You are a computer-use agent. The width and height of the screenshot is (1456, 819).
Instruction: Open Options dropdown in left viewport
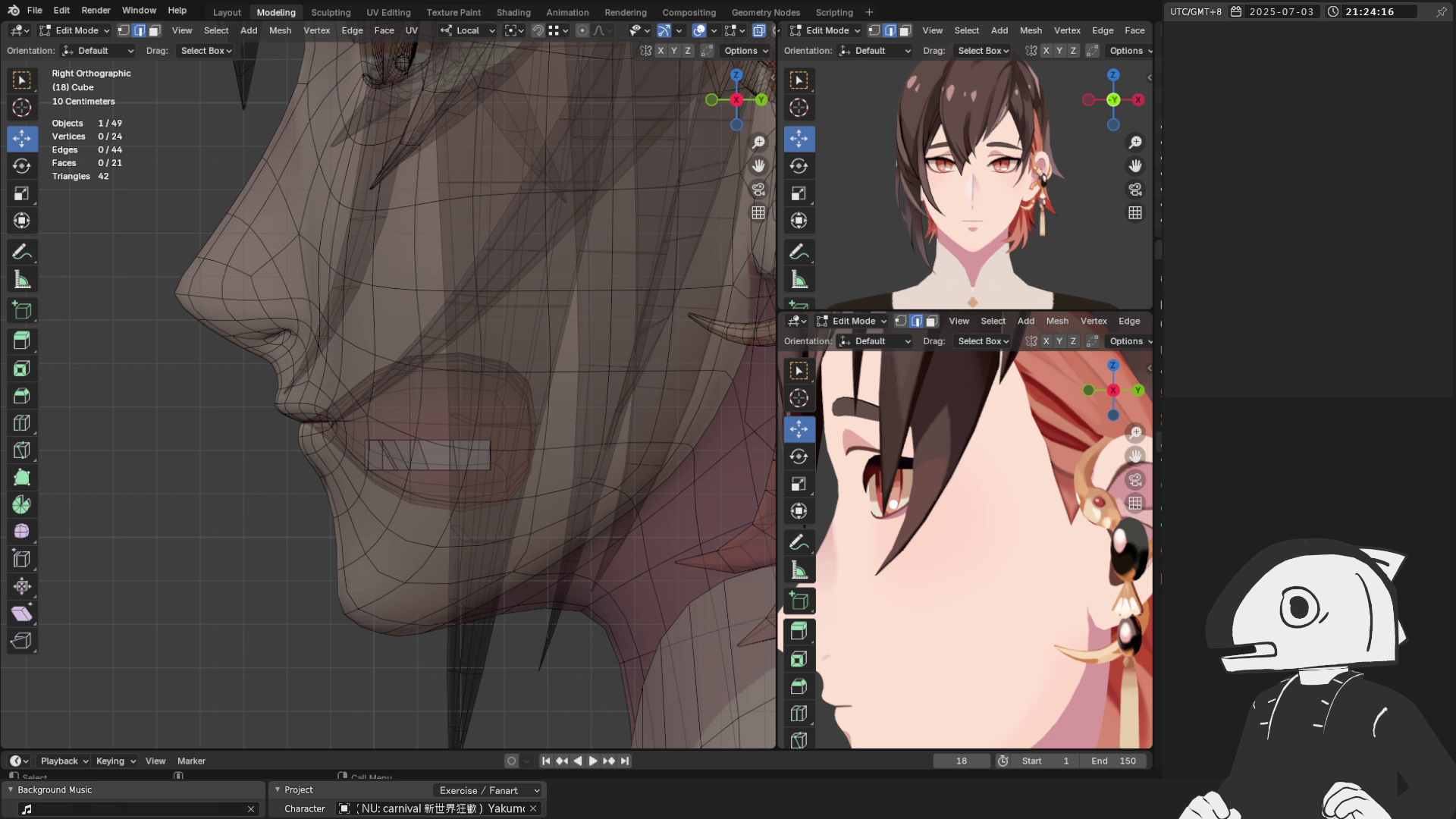pos(745,51)
